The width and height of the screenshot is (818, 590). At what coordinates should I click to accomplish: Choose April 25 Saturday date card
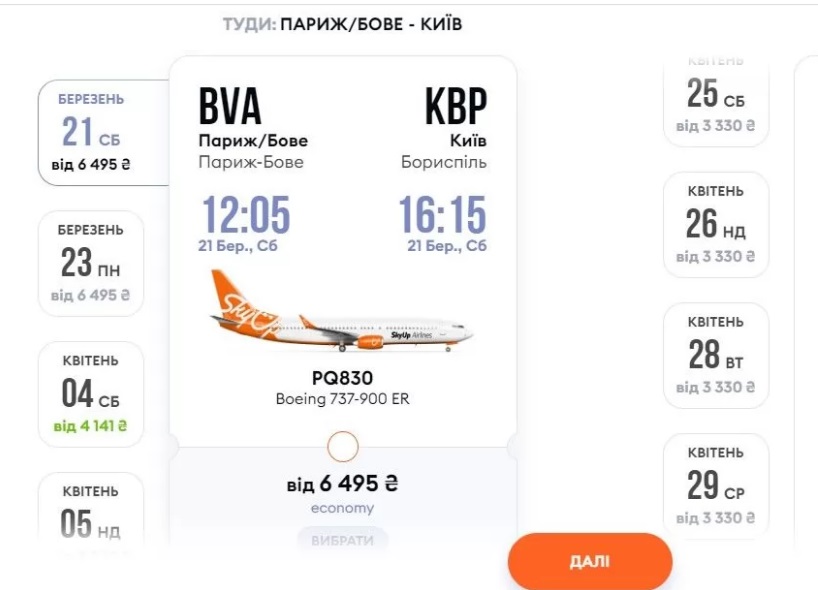(716, 102)
